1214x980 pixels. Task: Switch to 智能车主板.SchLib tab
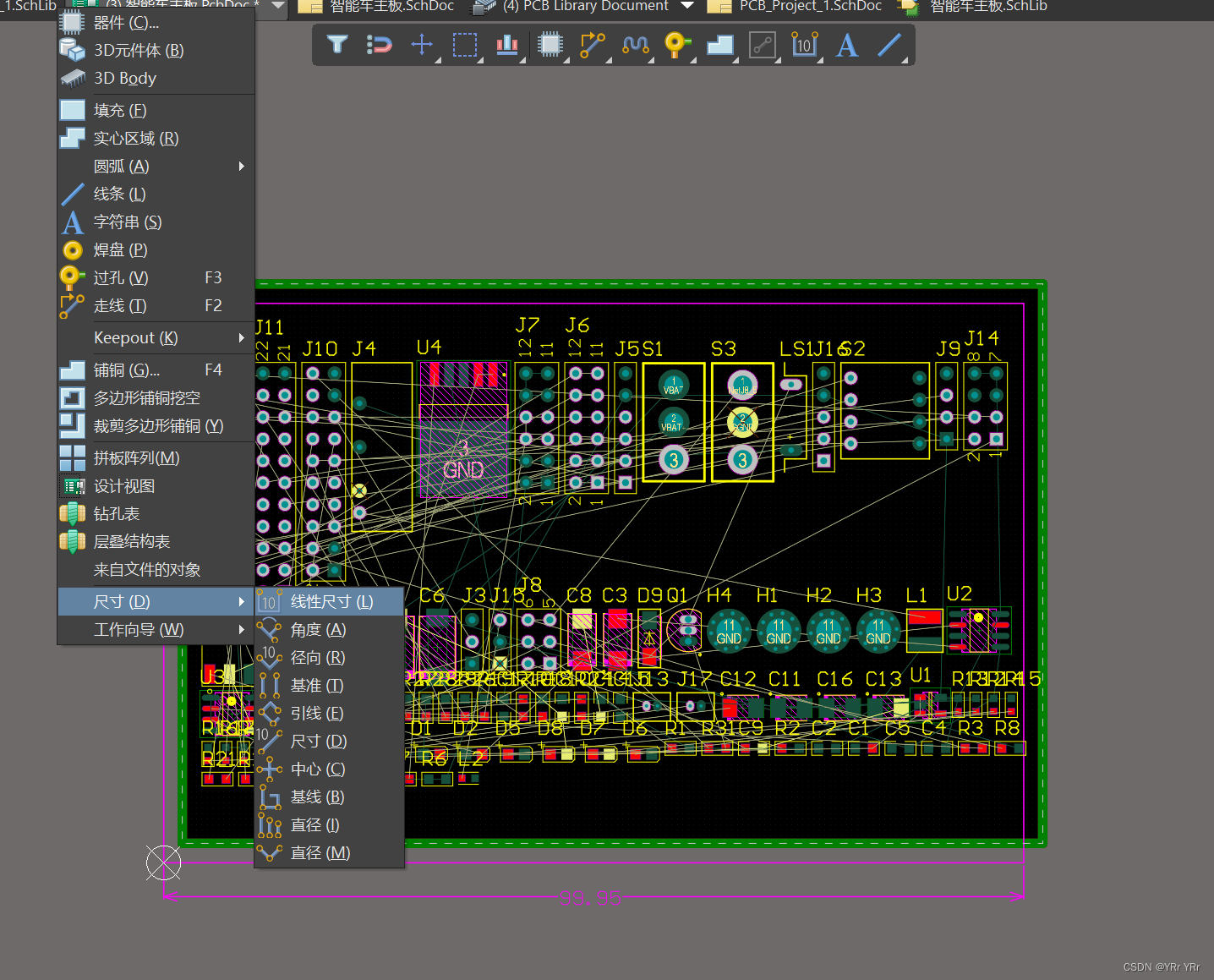974,7
